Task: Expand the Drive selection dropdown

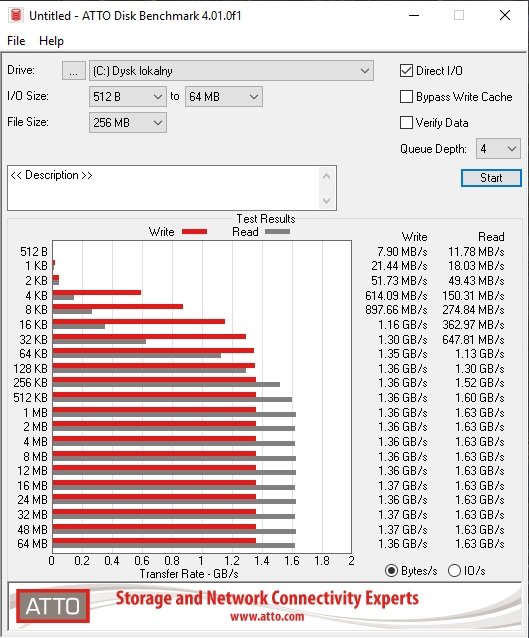Action: click(x=231, y=71)
